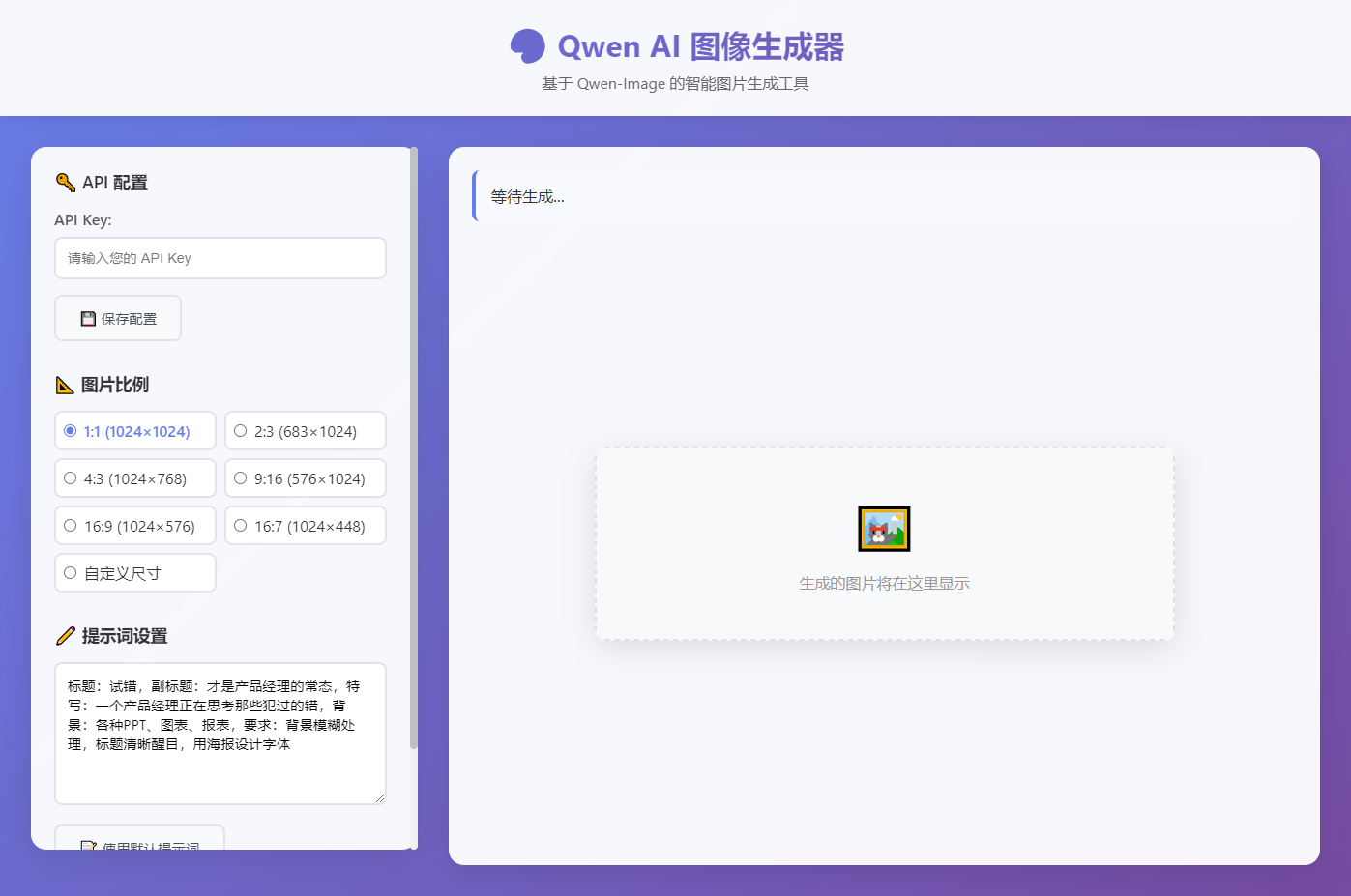The width and height of the screenshot is (1351, 896).
Task: Click the 图片比例 section heading
Action: 115,385
